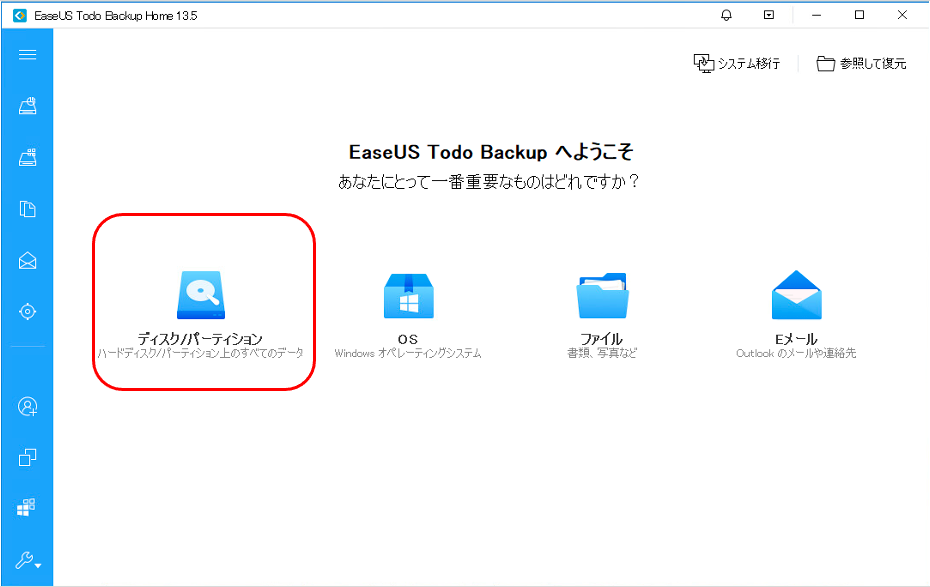Maximize the EaseUS Todo Backup window
This screenshot has height=587, width=930.
(859, 15)
